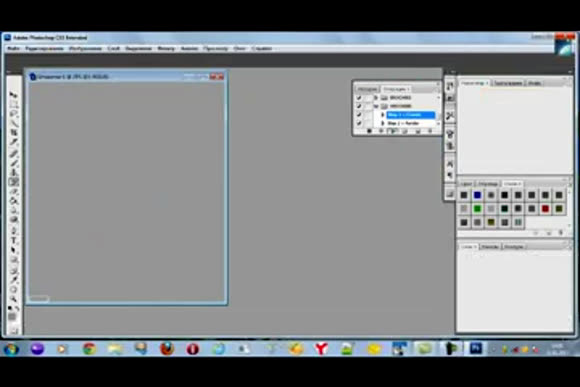580x387 pixels.
Task: Toggle dialog box for highlighted action
Action: pos(368,115)
